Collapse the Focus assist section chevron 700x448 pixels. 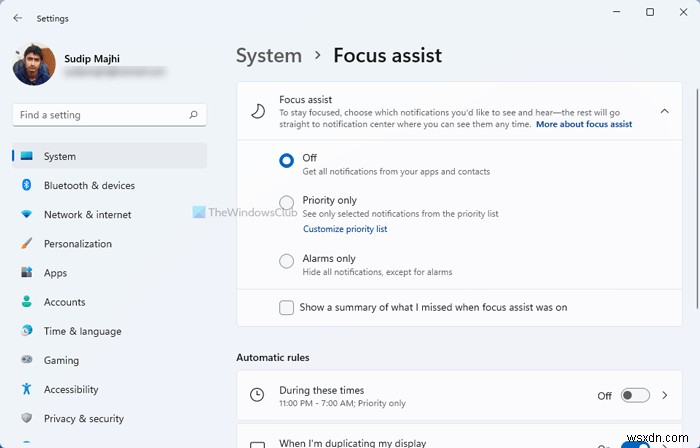pyautogui.click(x=664, y=111)
